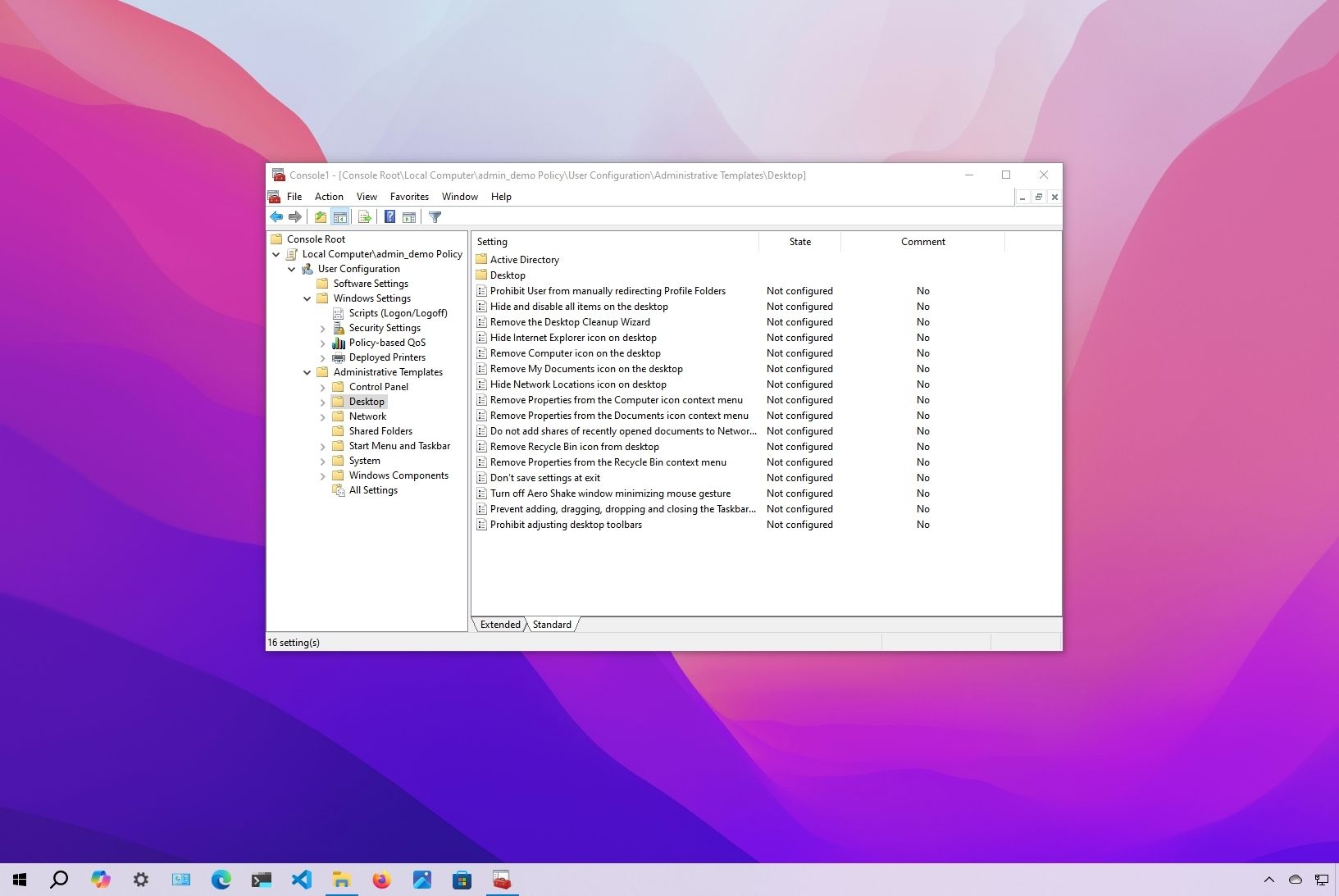This screenshot has width=1339, height=896.
Task: Select the Hide and disable all items setting
Action: click(x=578, y=306)
